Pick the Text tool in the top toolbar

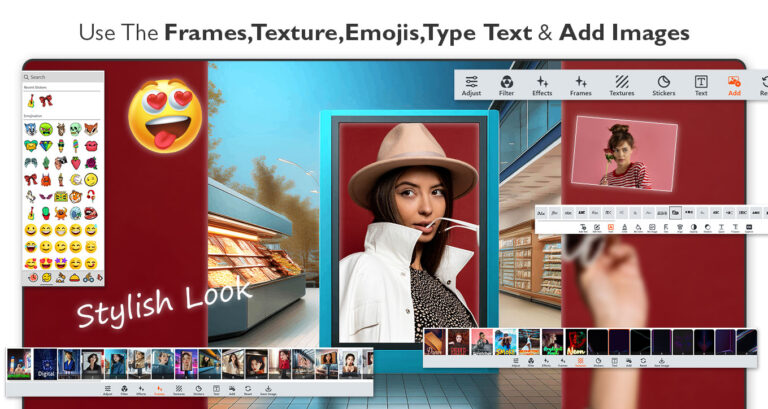(701, 85)
